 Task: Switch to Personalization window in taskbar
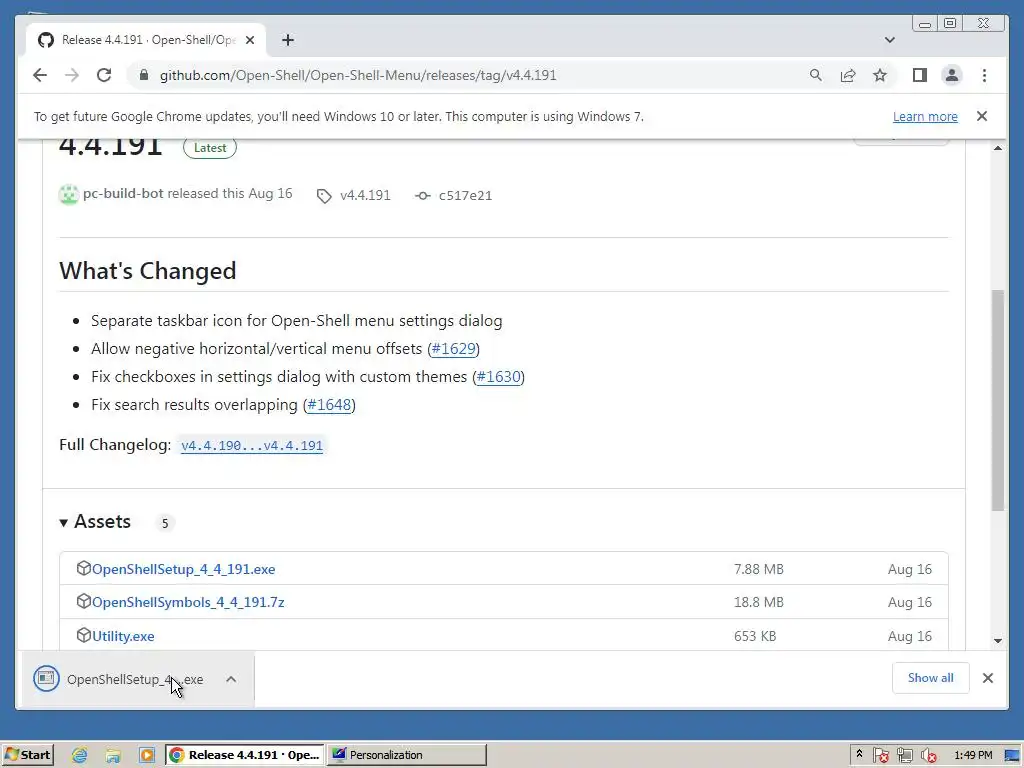tap(406, 755)
